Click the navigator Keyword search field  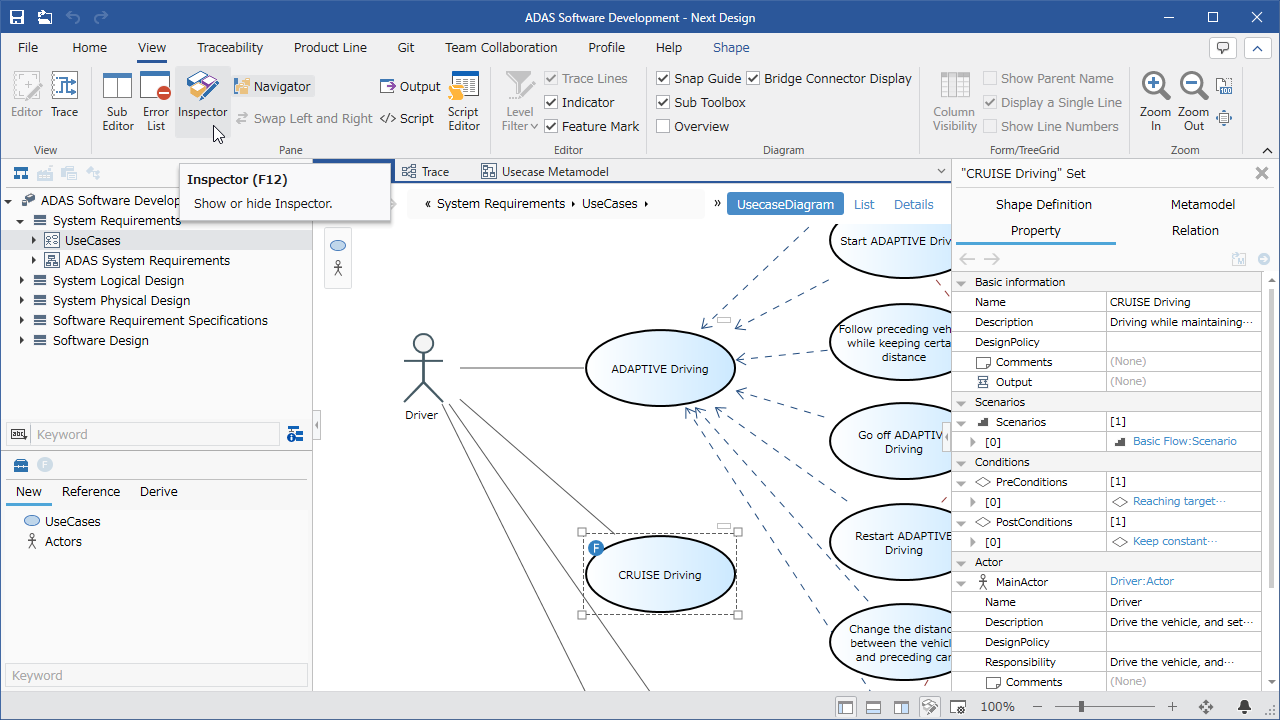(155, 434)
